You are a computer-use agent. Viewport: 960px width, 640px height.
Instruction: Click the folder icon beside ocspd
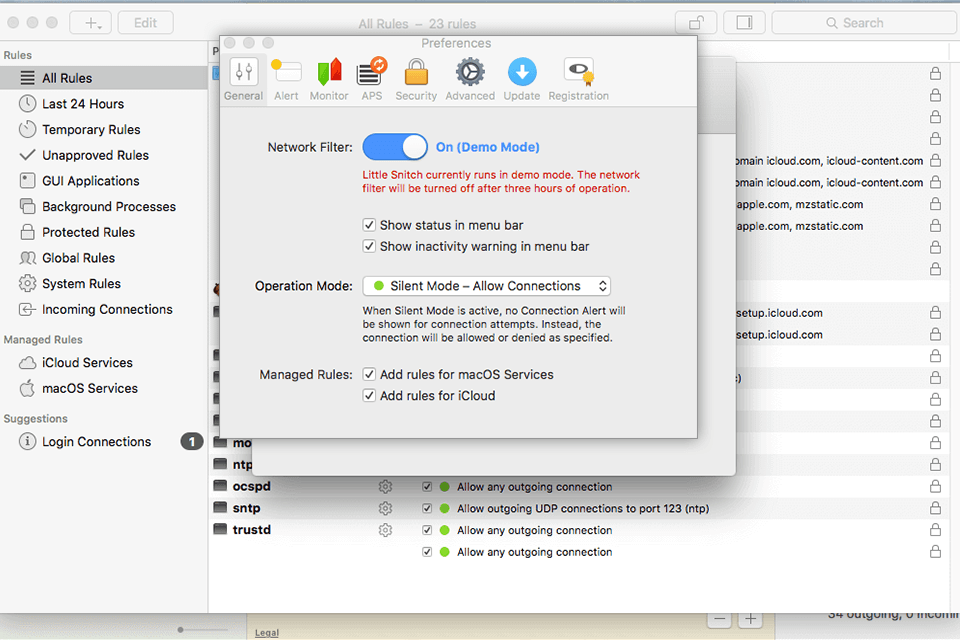tap(220, 486)
